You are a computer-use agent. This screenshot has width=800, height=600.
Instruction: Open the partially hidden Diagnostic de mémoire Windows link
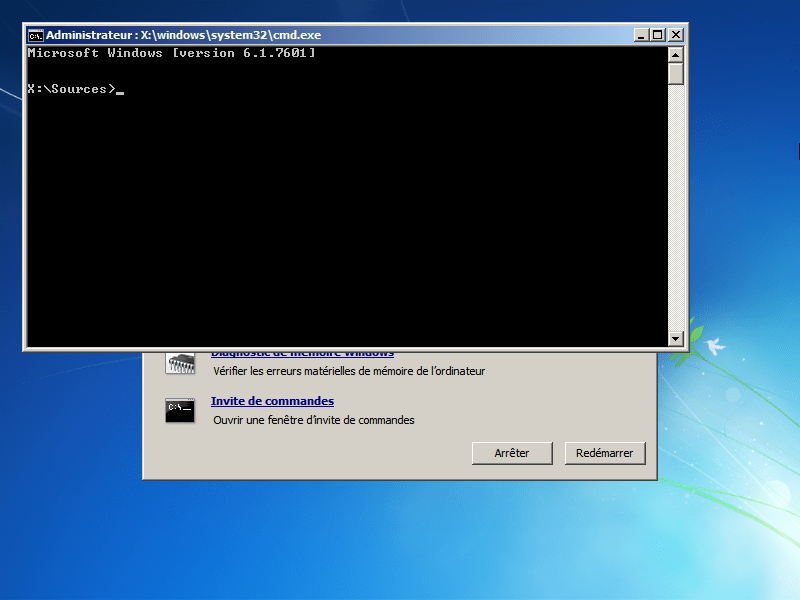point(303,354)
